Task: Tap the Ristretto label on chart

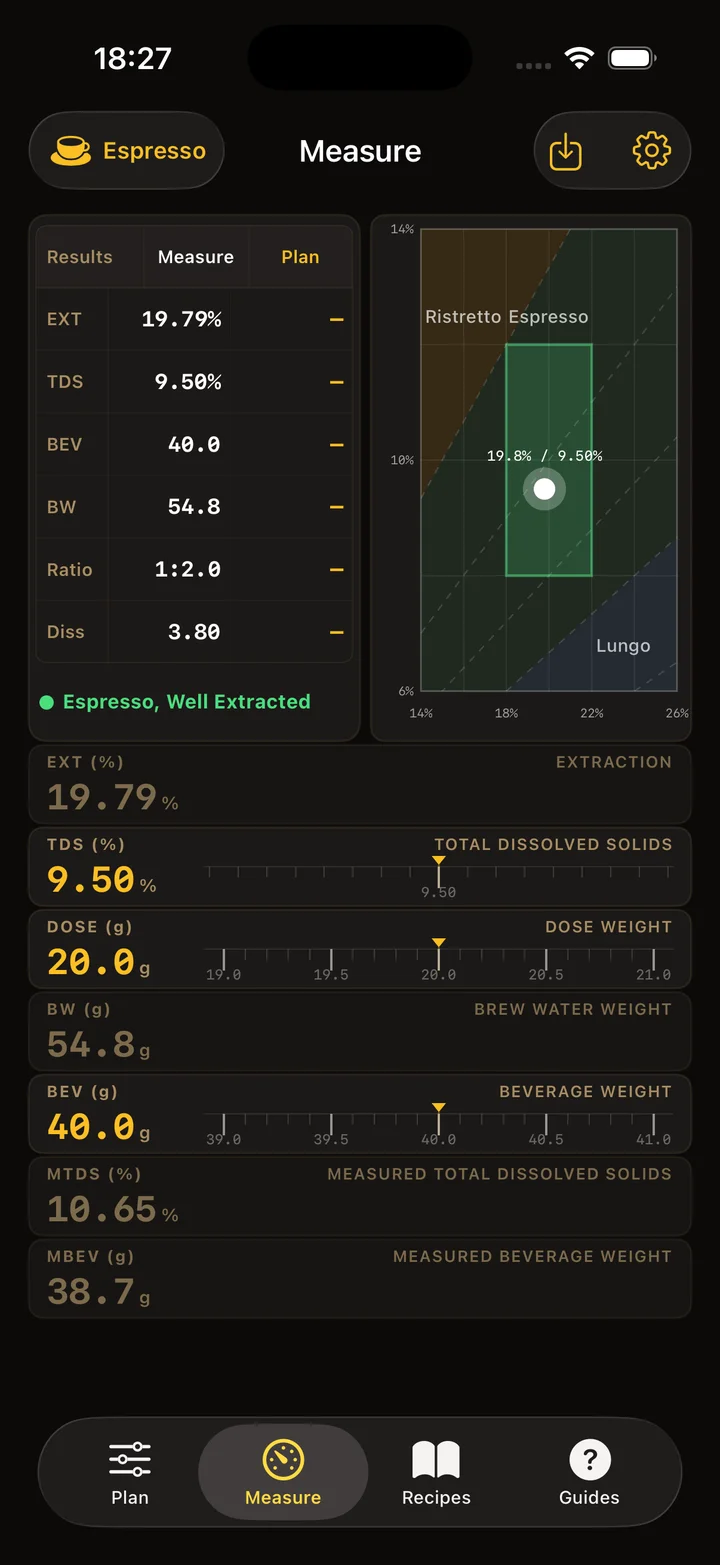Action: [x=463, y=317]
